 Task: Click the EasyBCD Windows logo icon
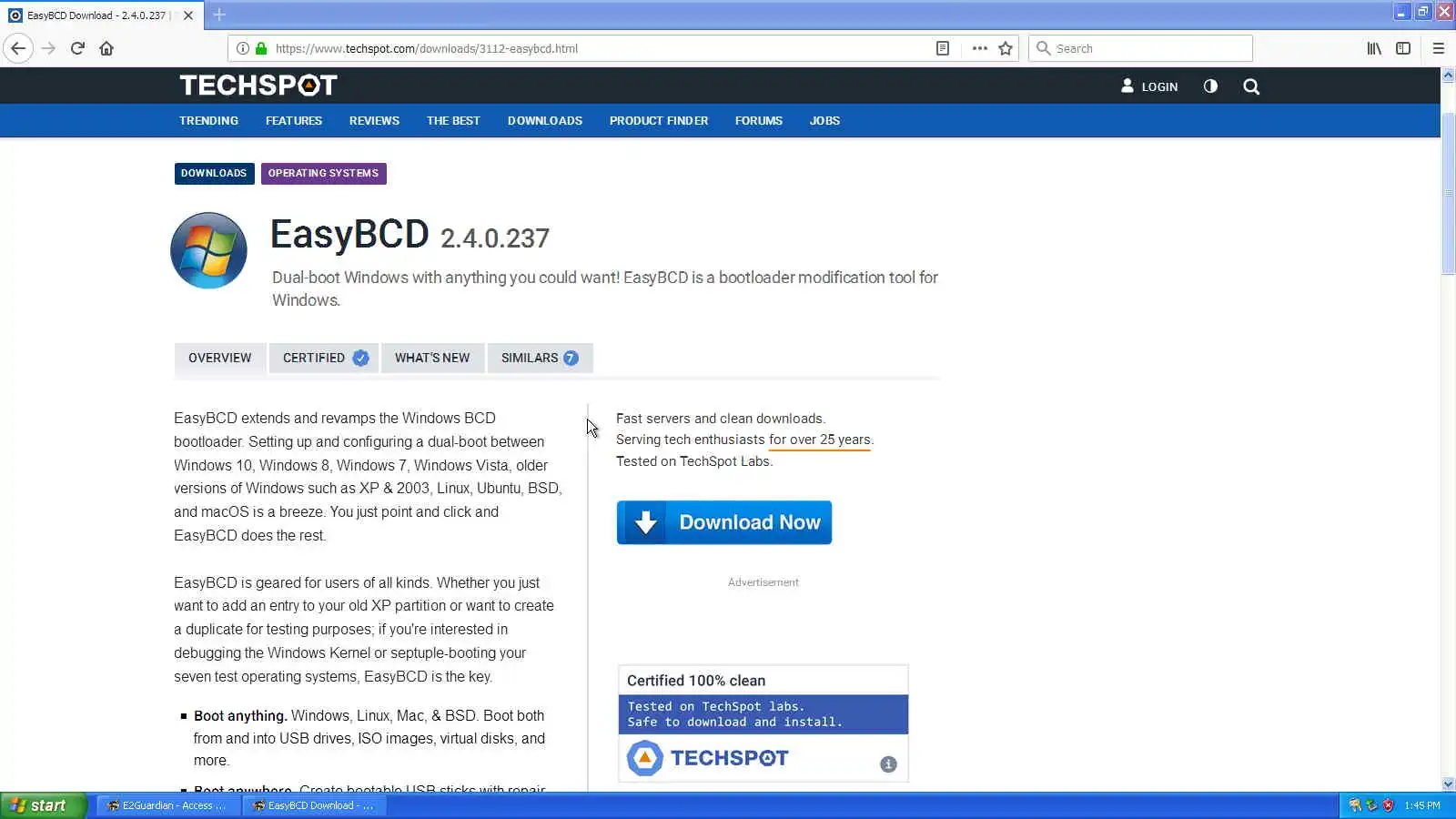tap(208, 250)
